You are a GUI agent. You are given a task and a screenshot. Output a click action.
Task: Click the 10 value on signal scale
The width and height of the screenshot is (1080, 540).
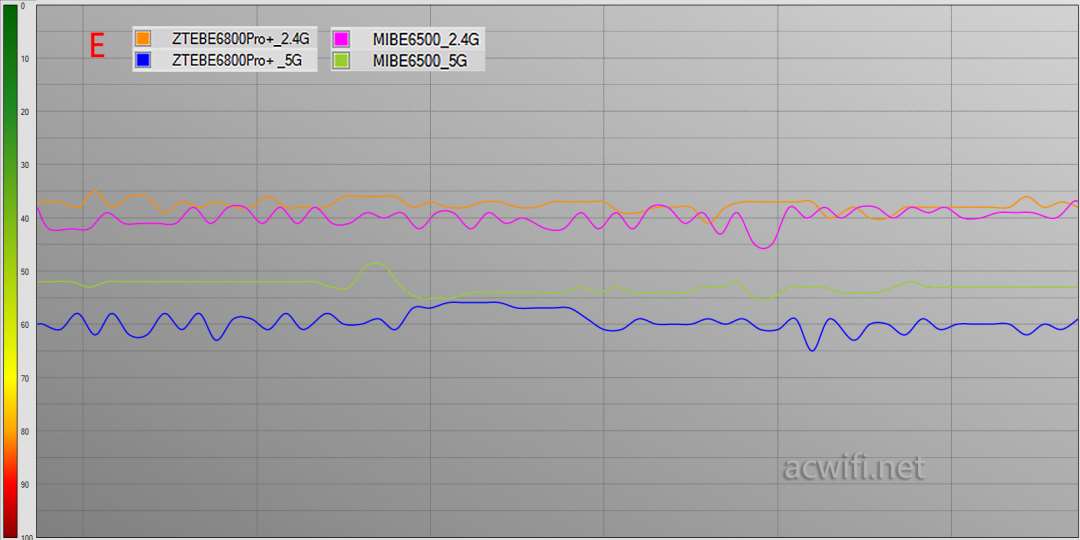pyautogui.click(x=24, y=58)
